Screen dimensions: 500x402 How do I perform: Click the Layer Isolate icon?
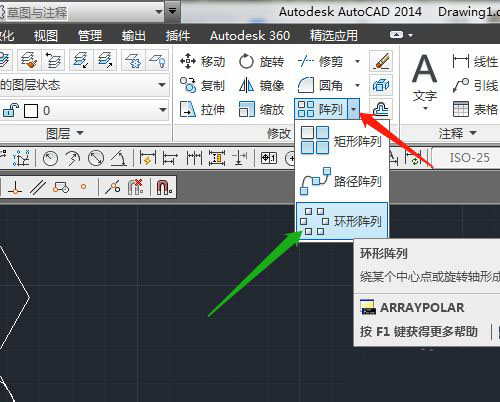tap(81, 60)
